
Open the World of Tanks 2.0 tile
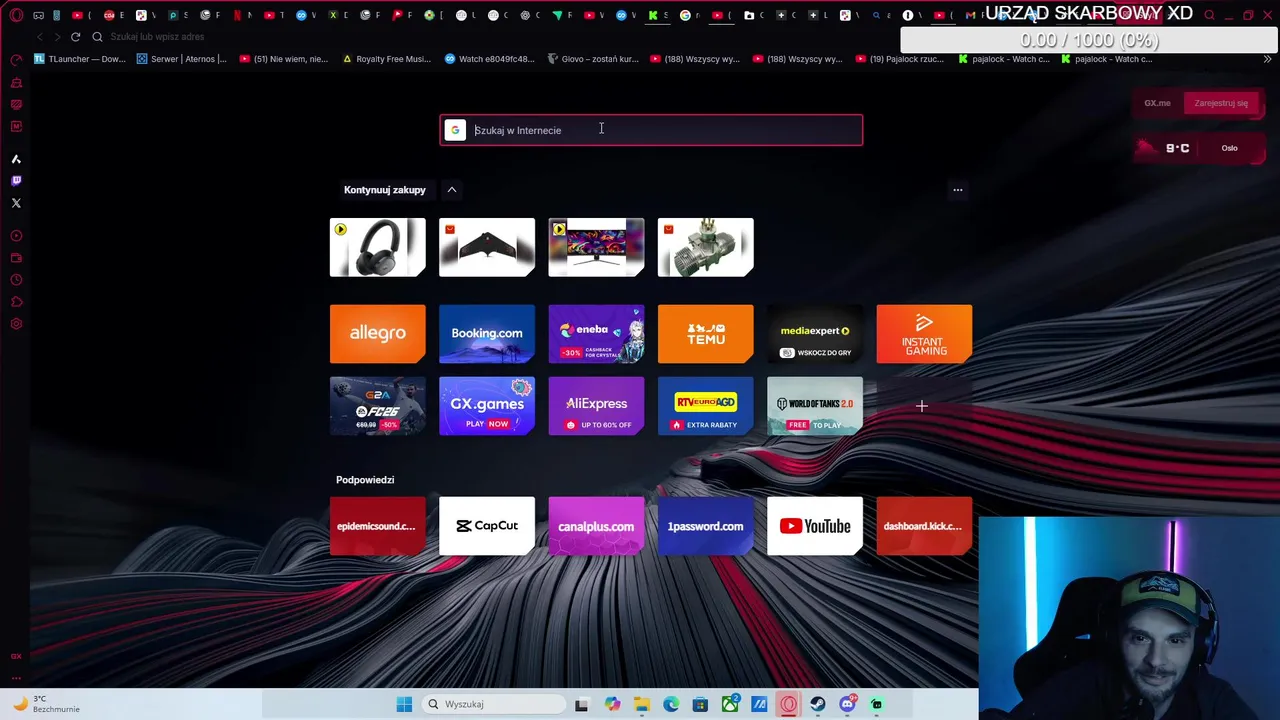[815, 406]
